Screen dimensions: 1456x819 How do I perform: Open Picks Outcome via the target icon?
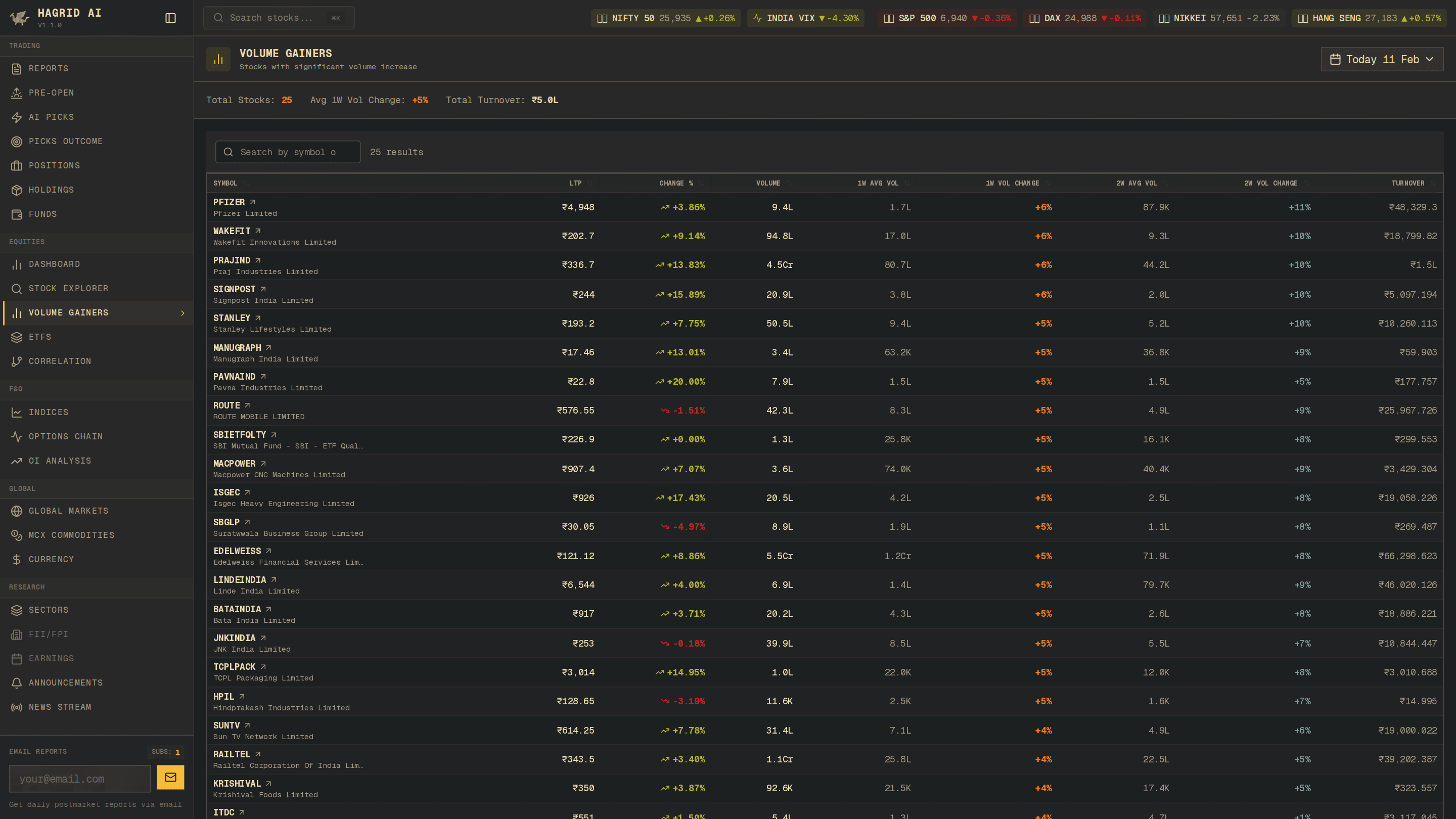(x=16, y=142)
